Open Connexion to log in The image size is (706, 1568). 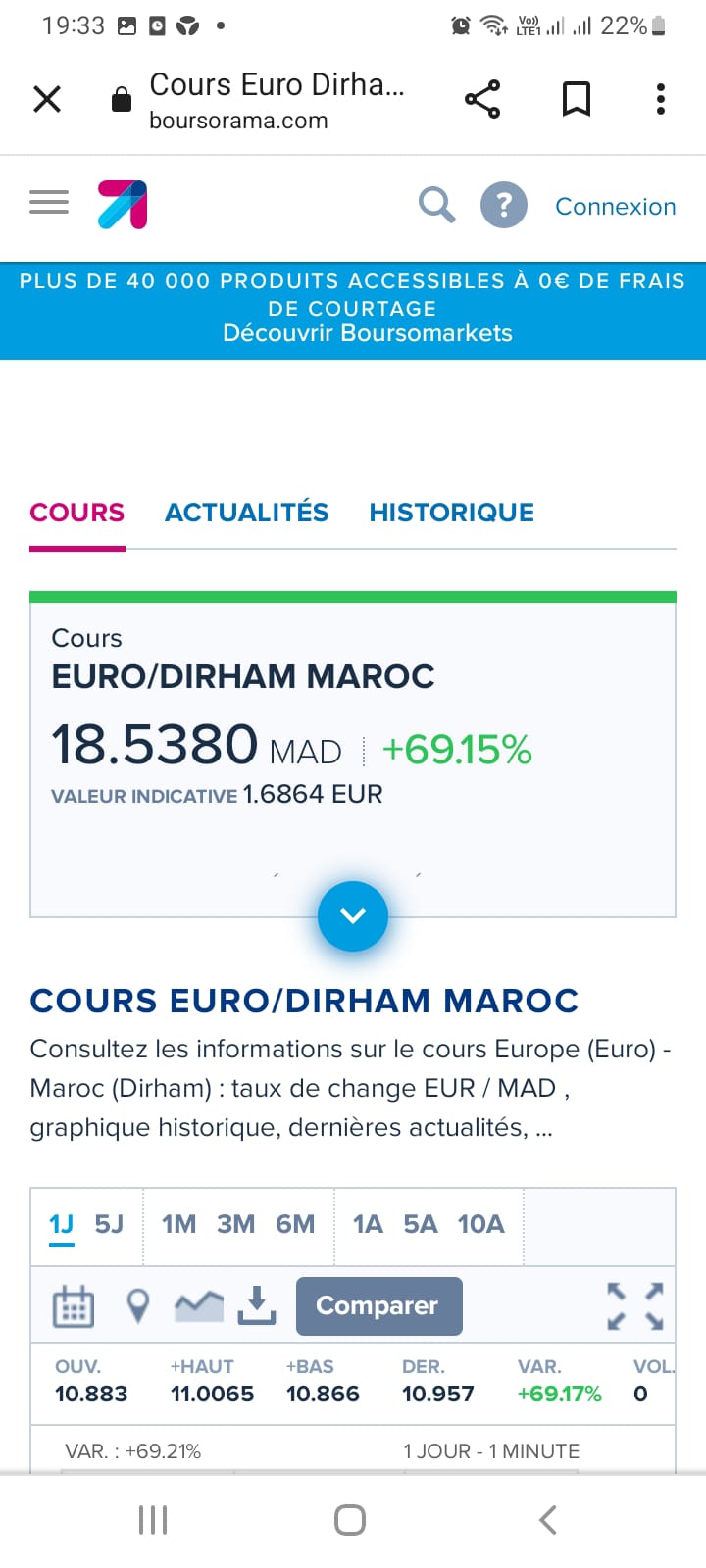coord(616,206)
